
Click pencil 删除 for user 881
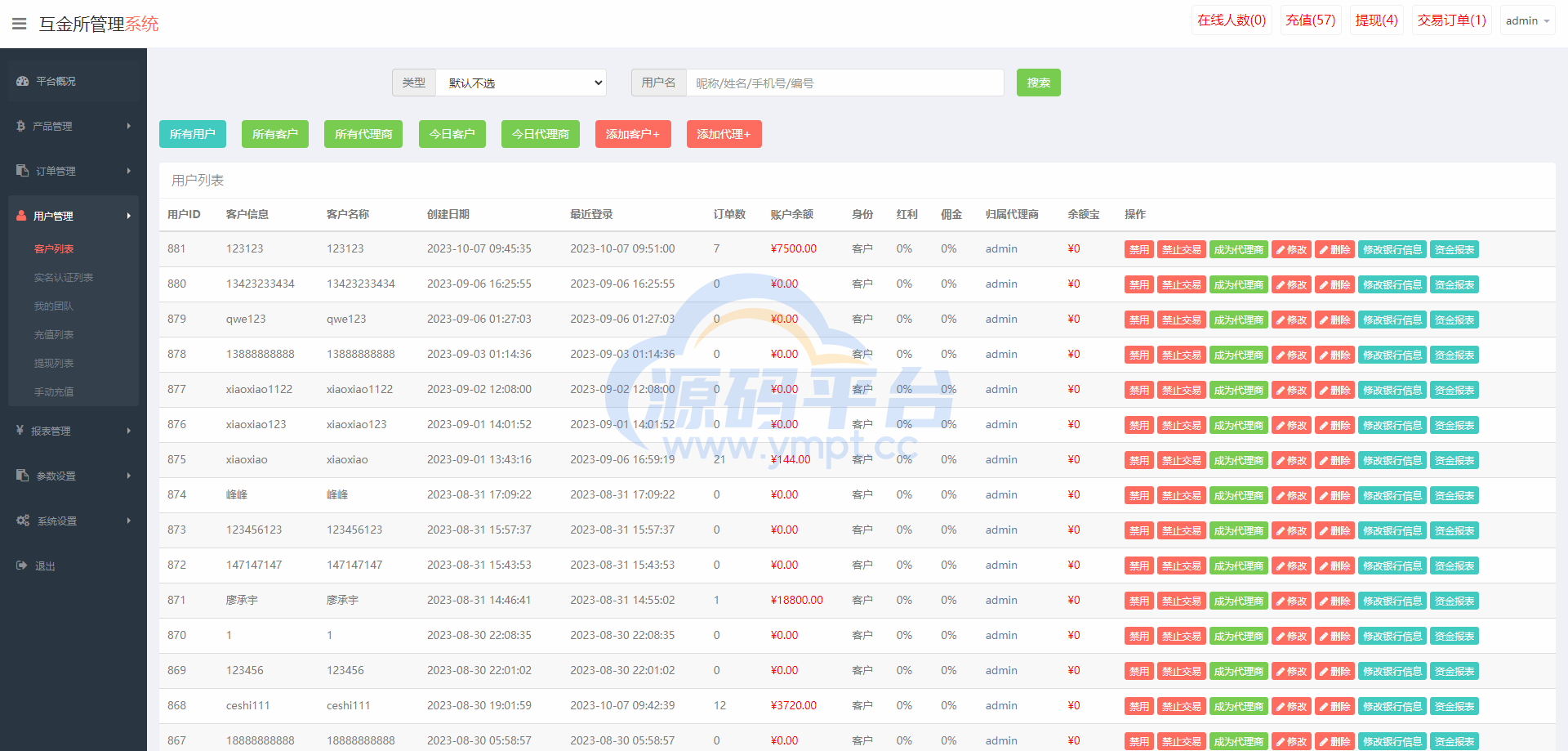tap(1334, 249)
